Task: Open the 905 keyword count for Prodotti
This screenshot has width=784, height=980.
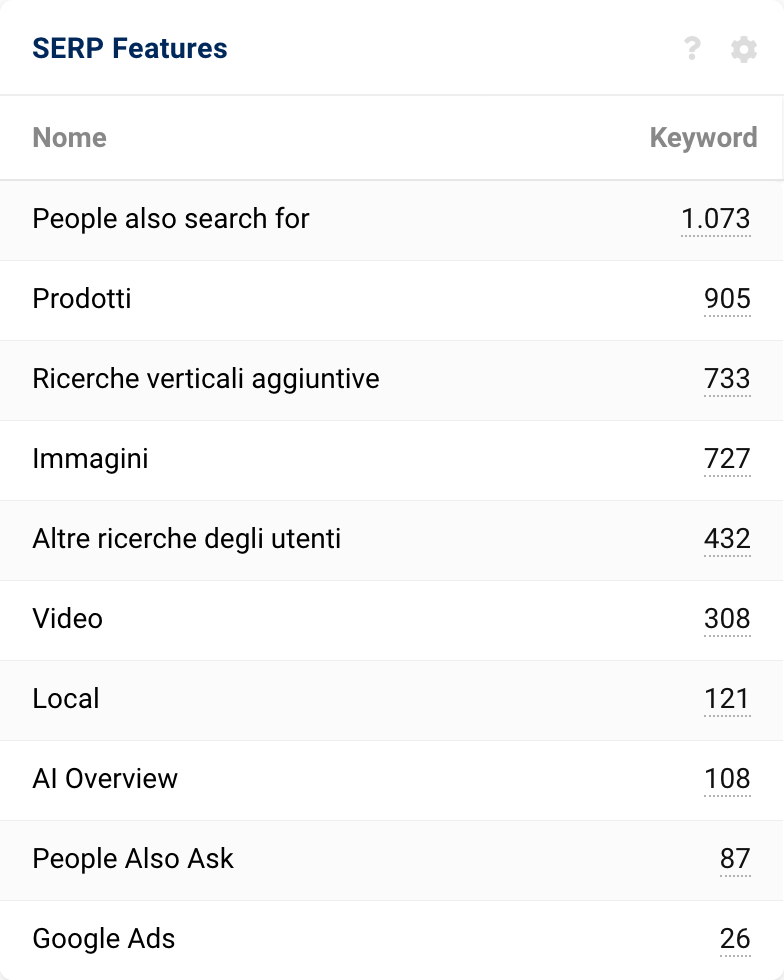Action: (727, 299)
